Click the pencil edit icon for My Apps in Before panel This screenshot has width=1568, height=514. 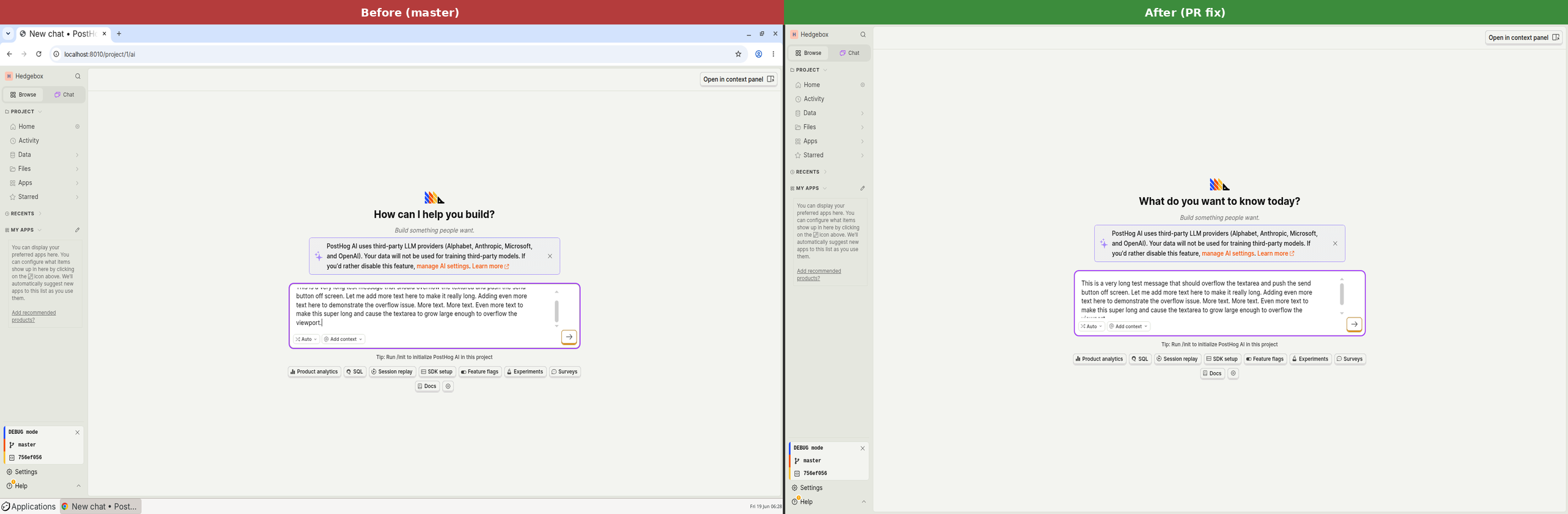pos(77,230)
